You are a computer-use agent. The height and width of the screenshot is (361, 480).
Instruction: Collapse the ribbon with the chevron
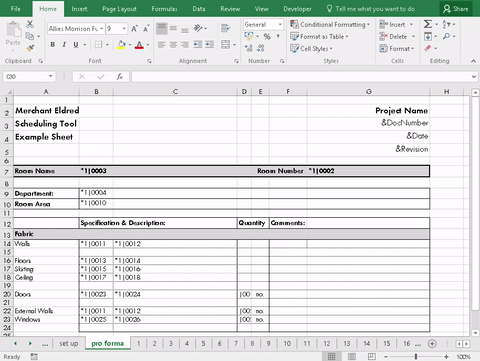pos(473,61)
